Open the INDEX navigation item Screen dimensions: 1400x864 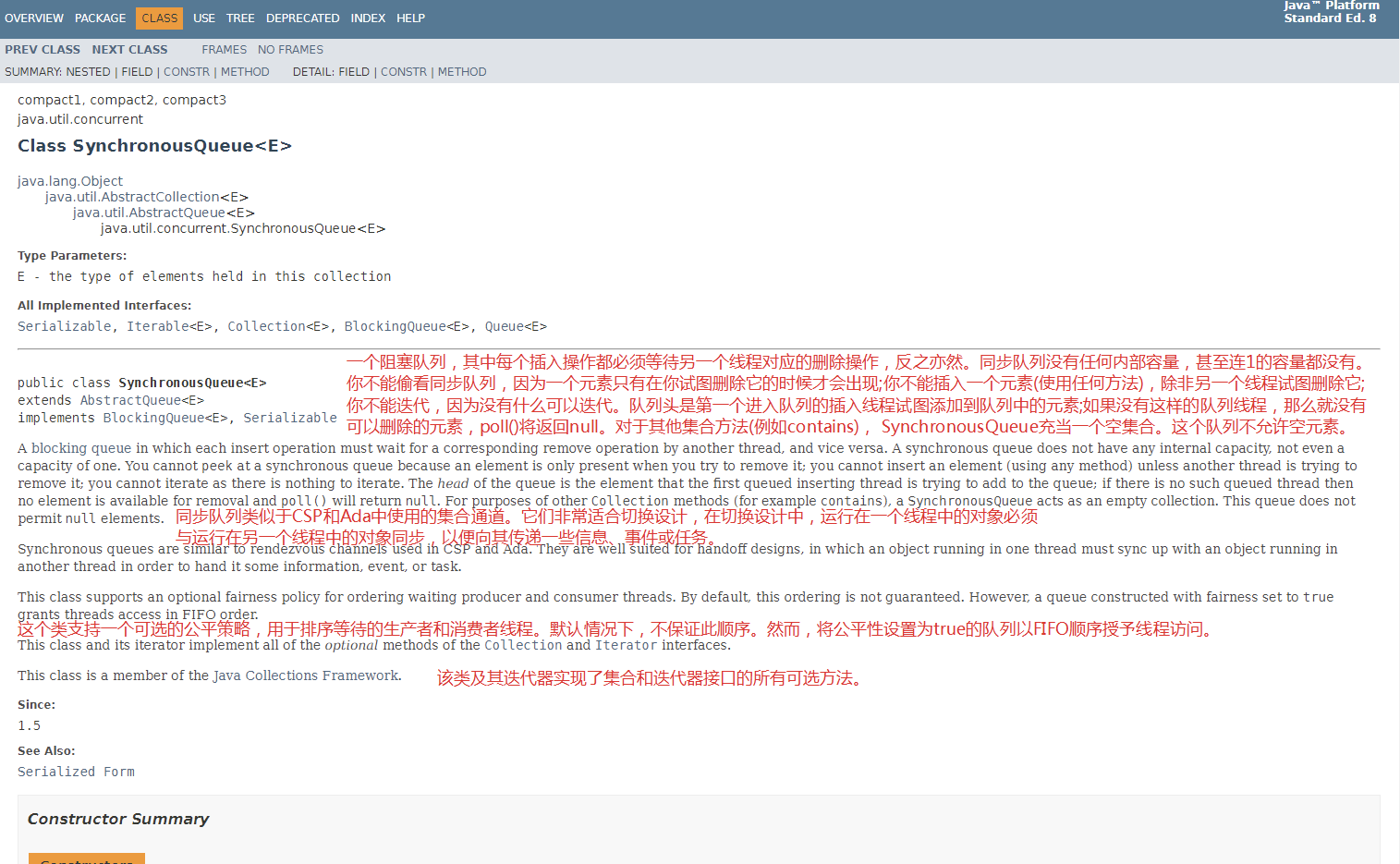pos(368,18)
